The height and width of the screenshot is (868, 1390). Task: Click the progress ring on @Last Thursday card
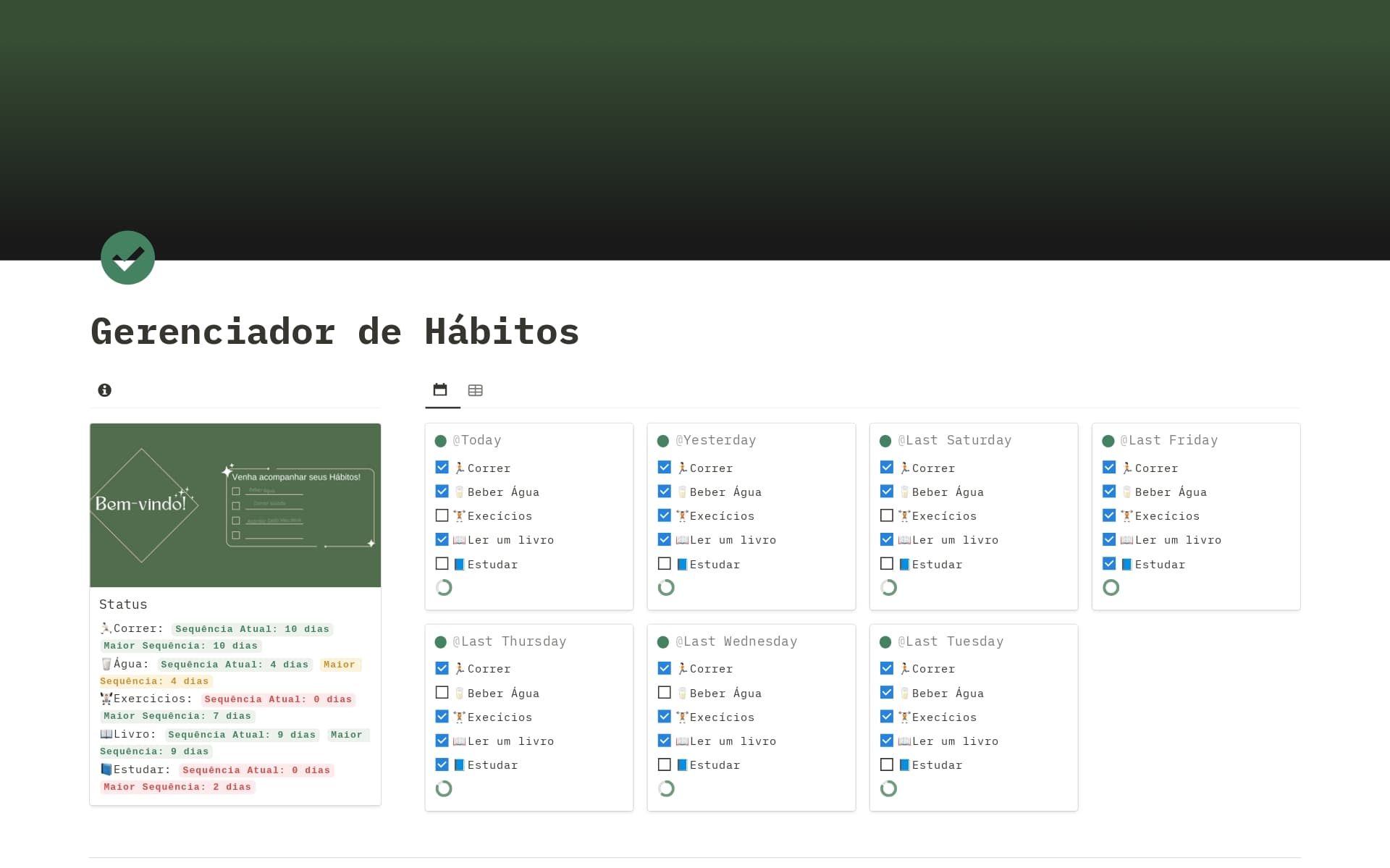[x=444, y=788]
